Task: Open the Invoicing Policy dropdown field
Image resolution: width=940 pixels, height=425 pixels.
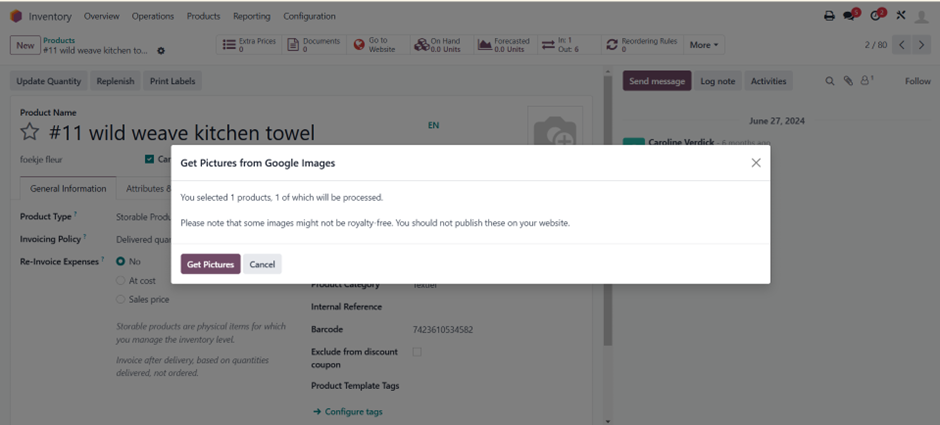Action: pos(144,240)
